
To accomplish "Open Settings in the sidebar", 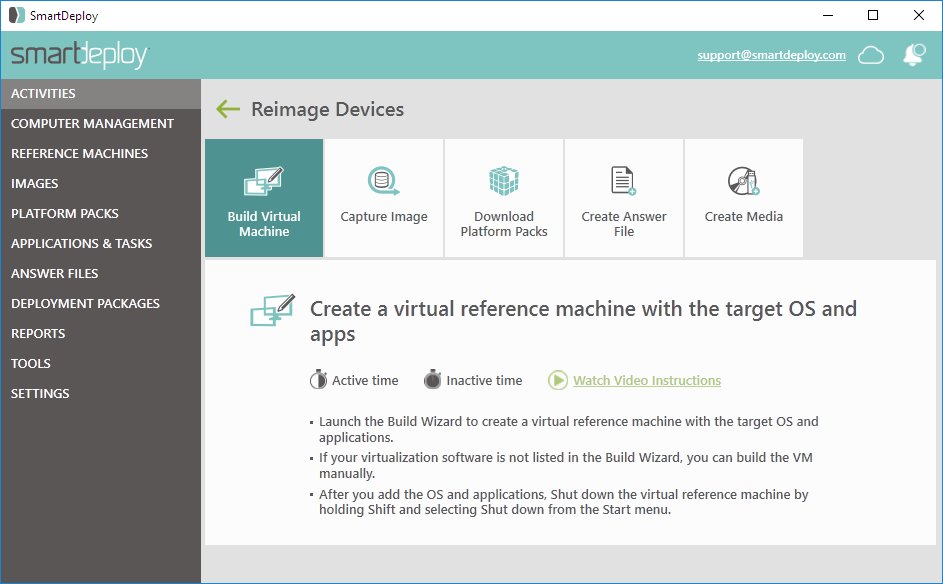I will coord(100,395).
